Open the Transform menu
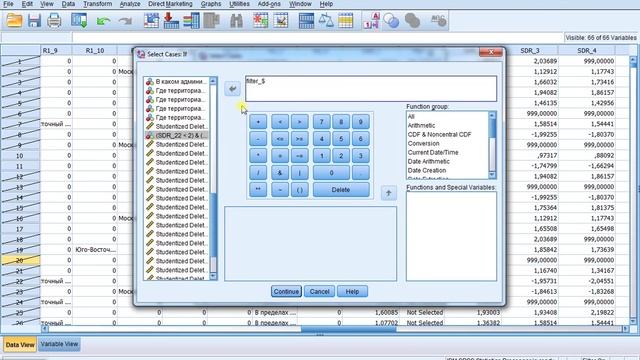This screenshot has width=640, height=360. tap(98, 4)
